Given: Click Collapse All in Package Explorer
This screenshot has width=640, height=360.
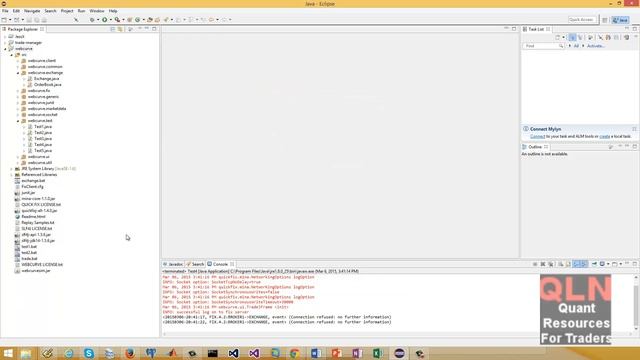Looking at the screenshot, I should click(x=113, y=29).
